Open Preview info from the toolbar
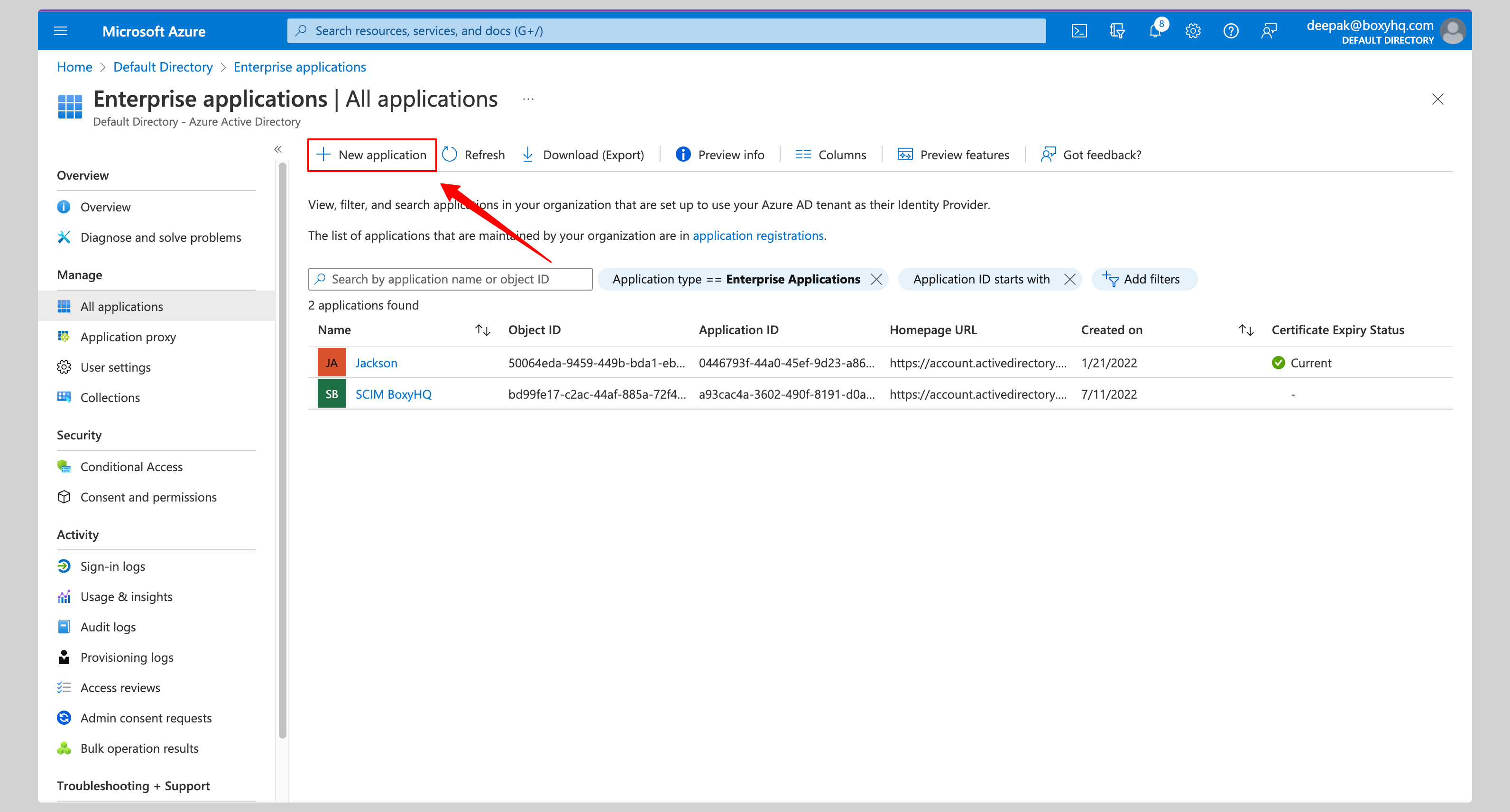Screen dimensions: 1510x812 click(x=720, y=155)
